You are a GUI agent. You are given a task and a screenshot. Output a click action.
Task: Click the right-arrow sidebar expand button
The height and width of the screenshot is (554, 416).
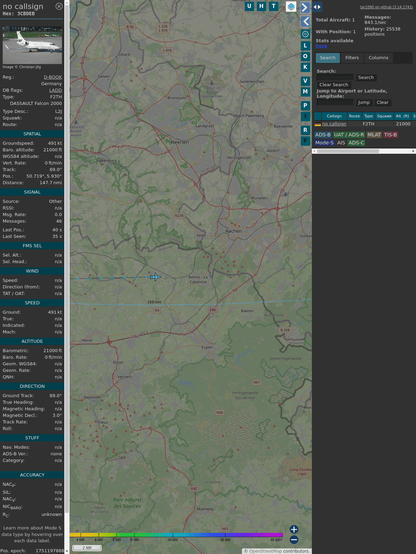[x=305, y=7]
